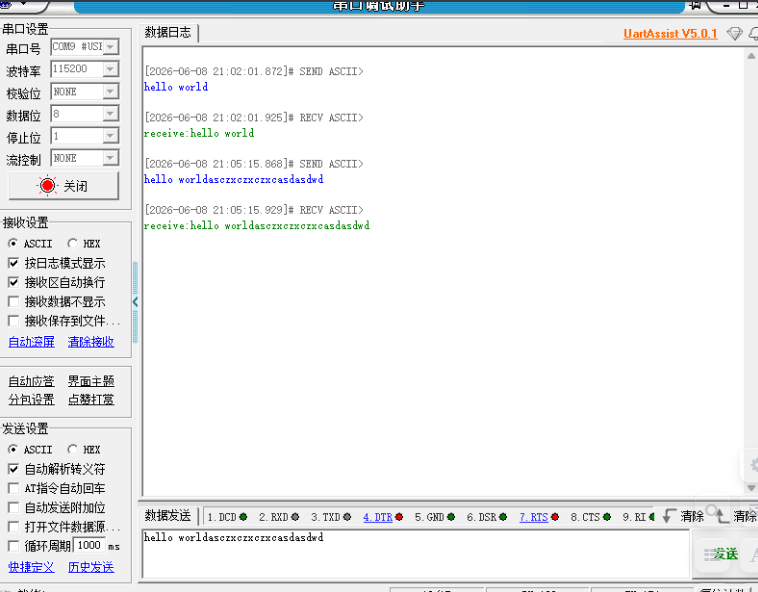Open the 快捷定义 link

pos(31,567)
